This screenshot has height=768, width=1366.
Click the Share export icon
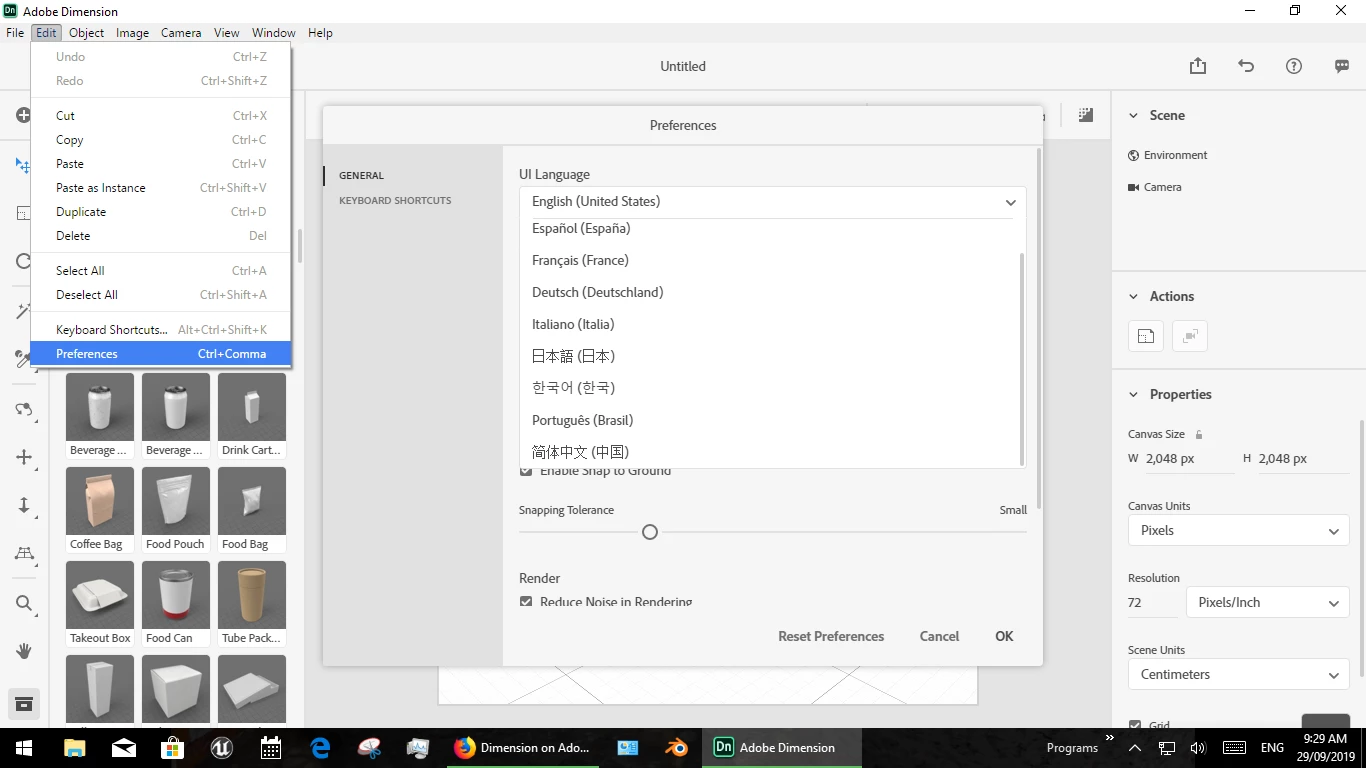1198,66
